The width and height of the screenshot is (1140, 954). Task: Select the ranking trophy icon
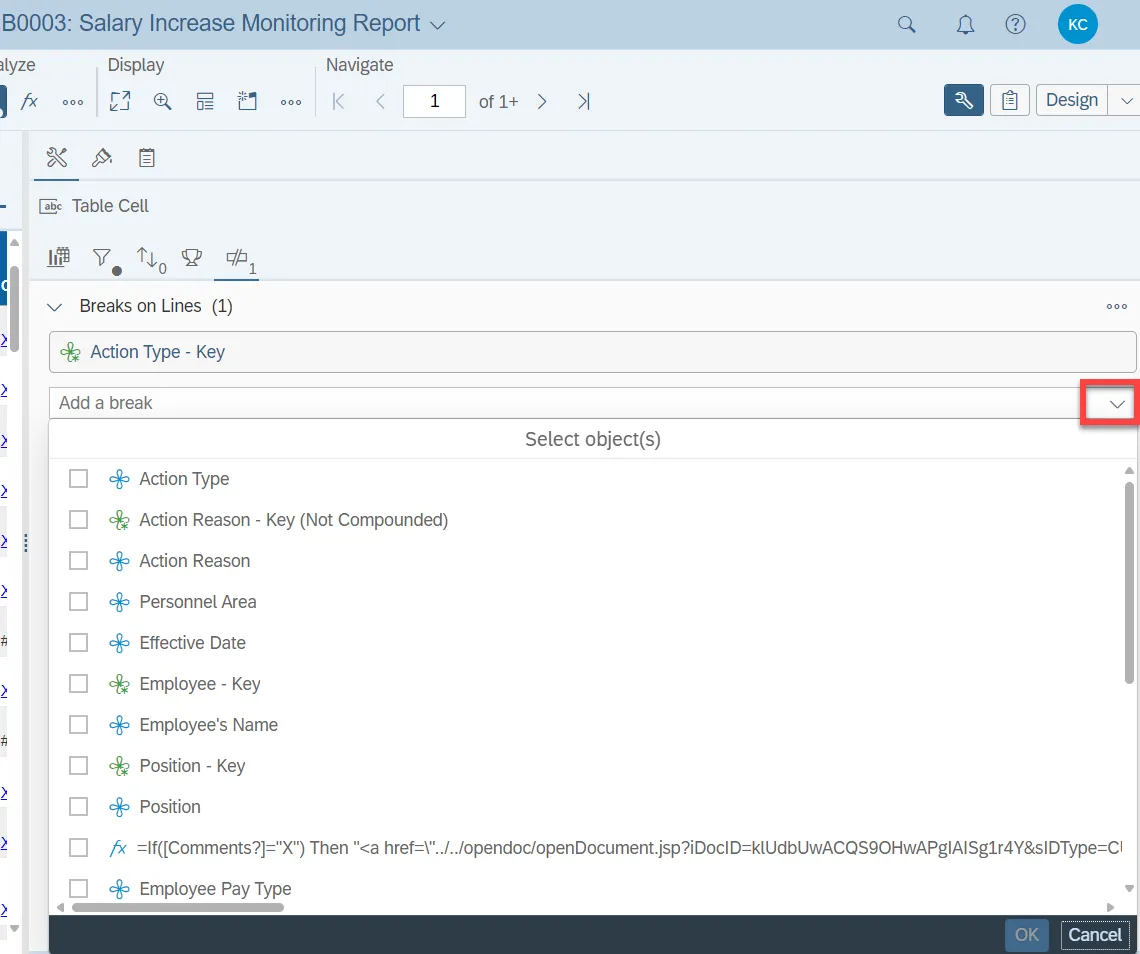(x=191, y=259)
